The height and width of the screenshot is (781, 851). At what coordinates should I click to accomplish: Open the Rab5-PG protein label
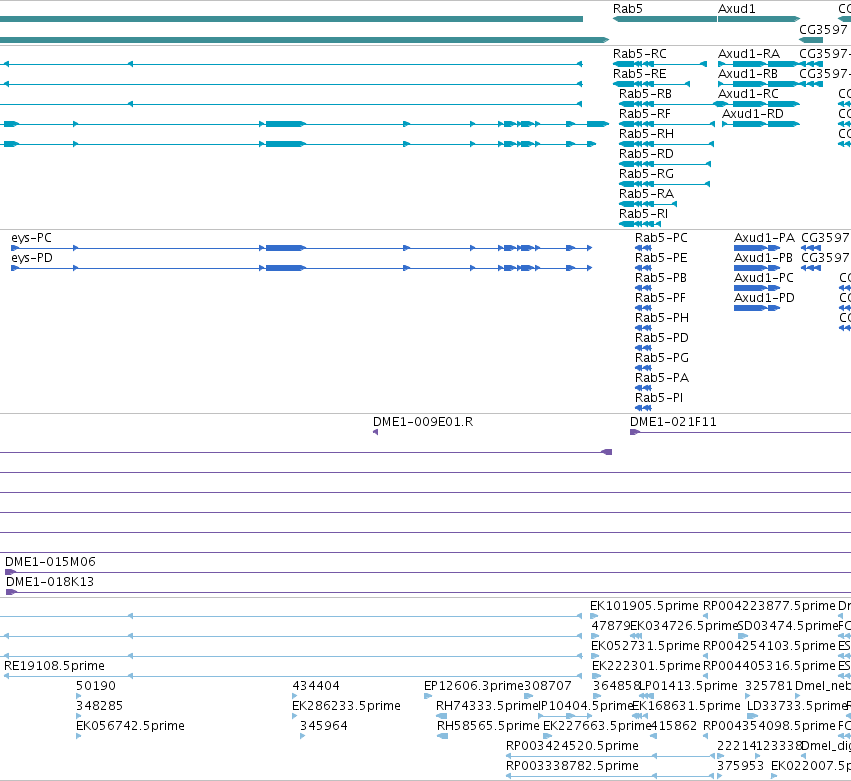pos(662,358)
